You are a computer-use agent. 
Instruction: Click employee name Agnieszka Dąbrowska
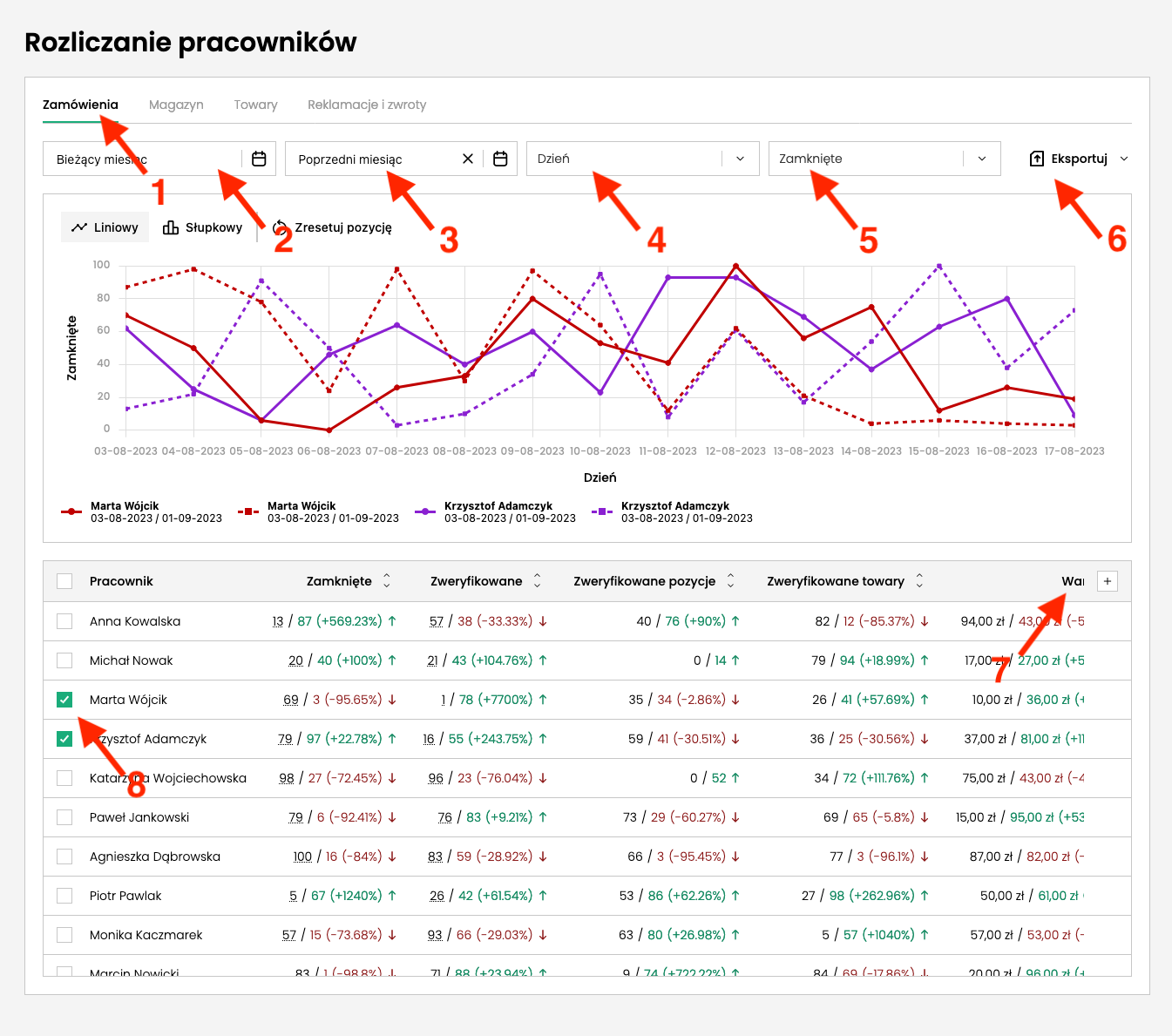[x=155, y=857]
